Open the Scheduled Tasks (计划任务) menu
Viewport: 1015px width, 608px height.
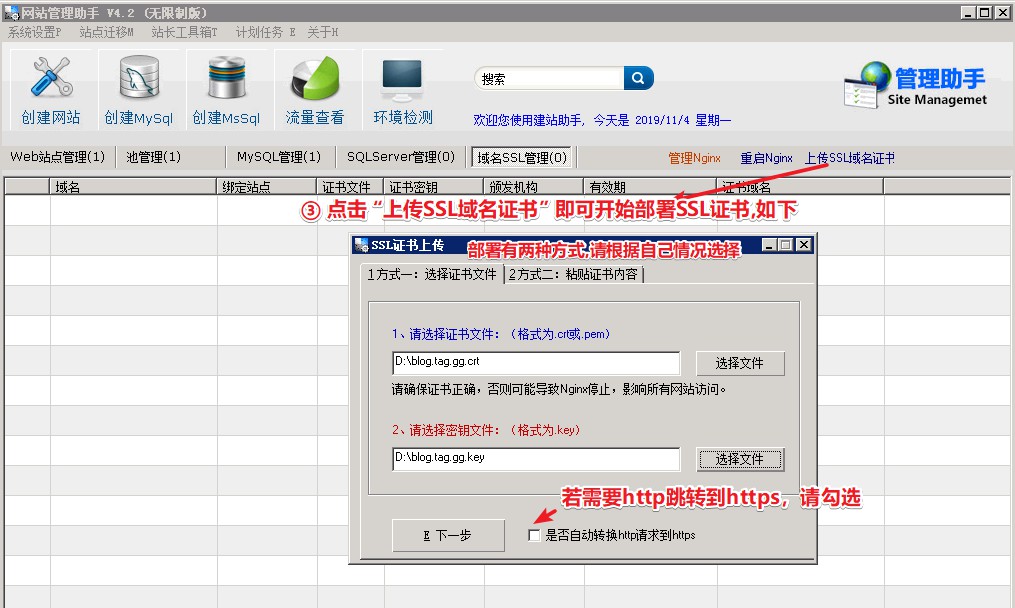(265, 32)
